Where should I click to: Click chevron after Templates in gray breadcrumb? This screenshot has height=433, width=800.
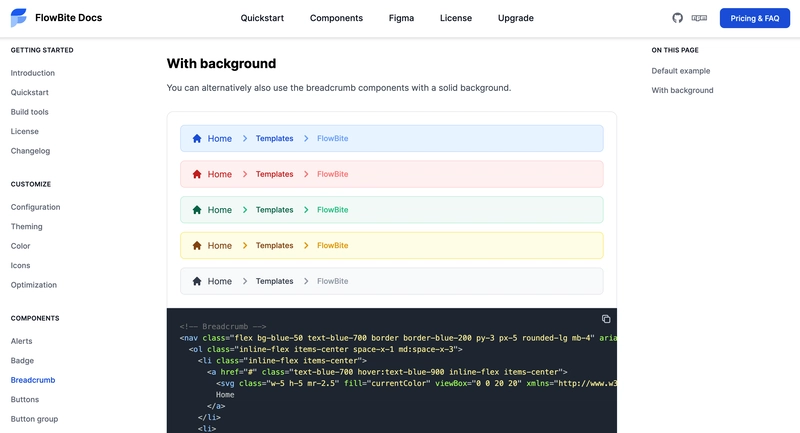tap(306, 281)
